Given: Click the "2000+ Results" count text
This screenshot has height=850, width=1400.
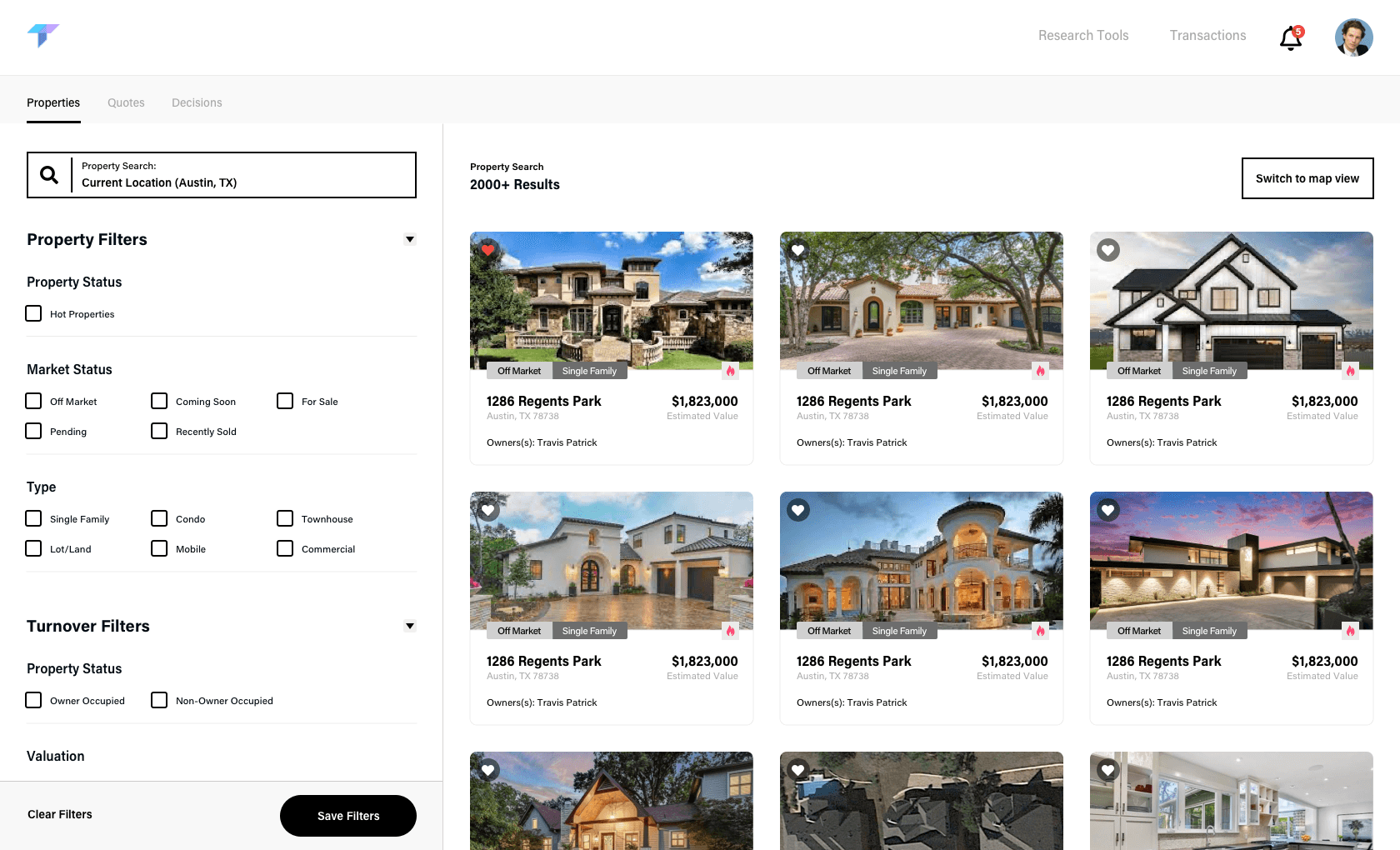Looking at the screenshot, I should point(515,184).
